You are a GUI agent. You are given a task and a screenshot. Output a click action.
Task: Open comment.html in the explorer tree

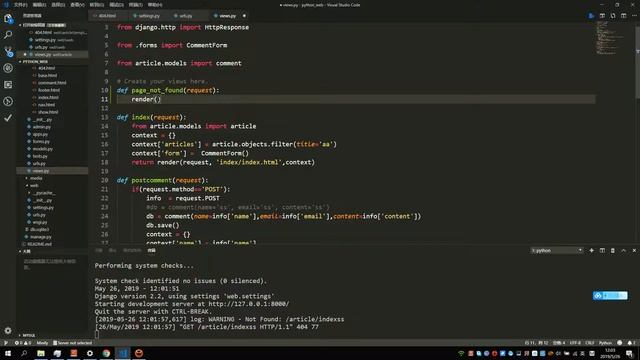pyautogui.click(x=52, y=82)
